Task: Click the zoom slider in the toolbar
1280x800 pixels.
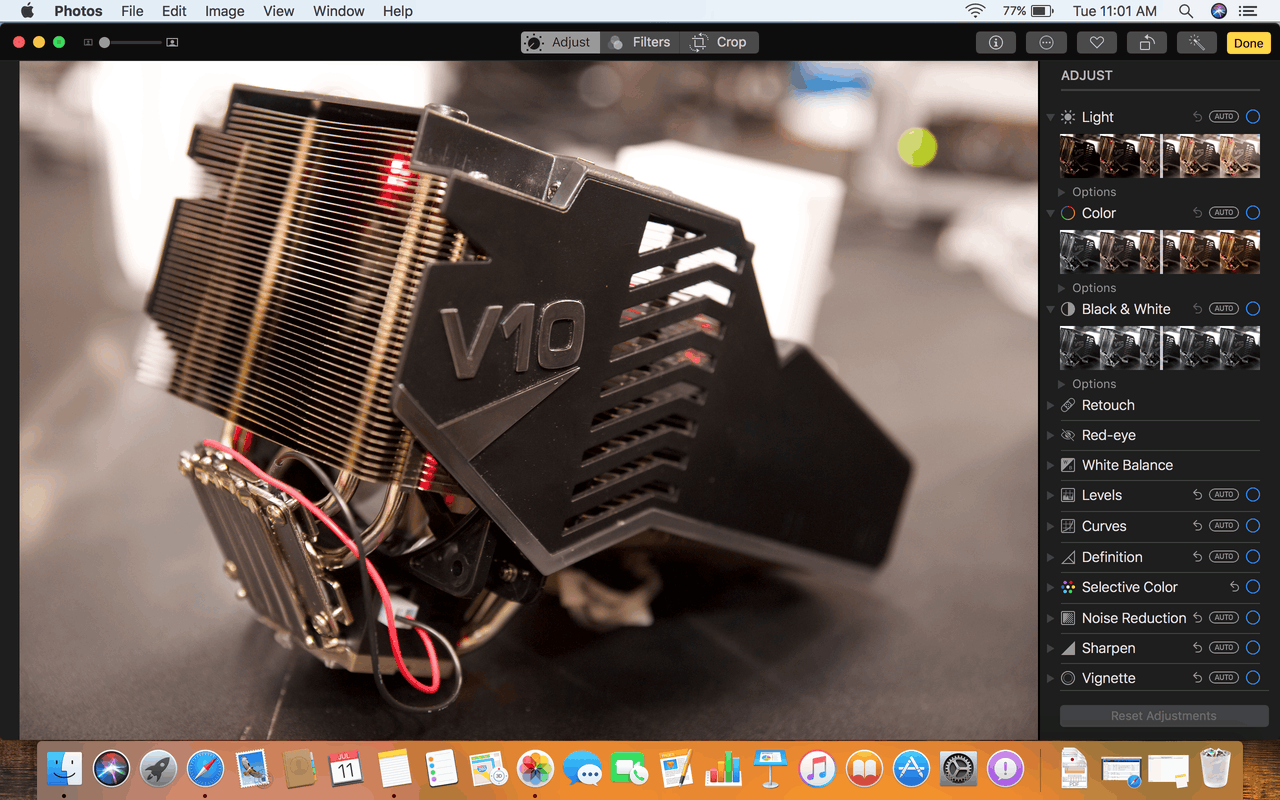Action: [x=130, y=42]
